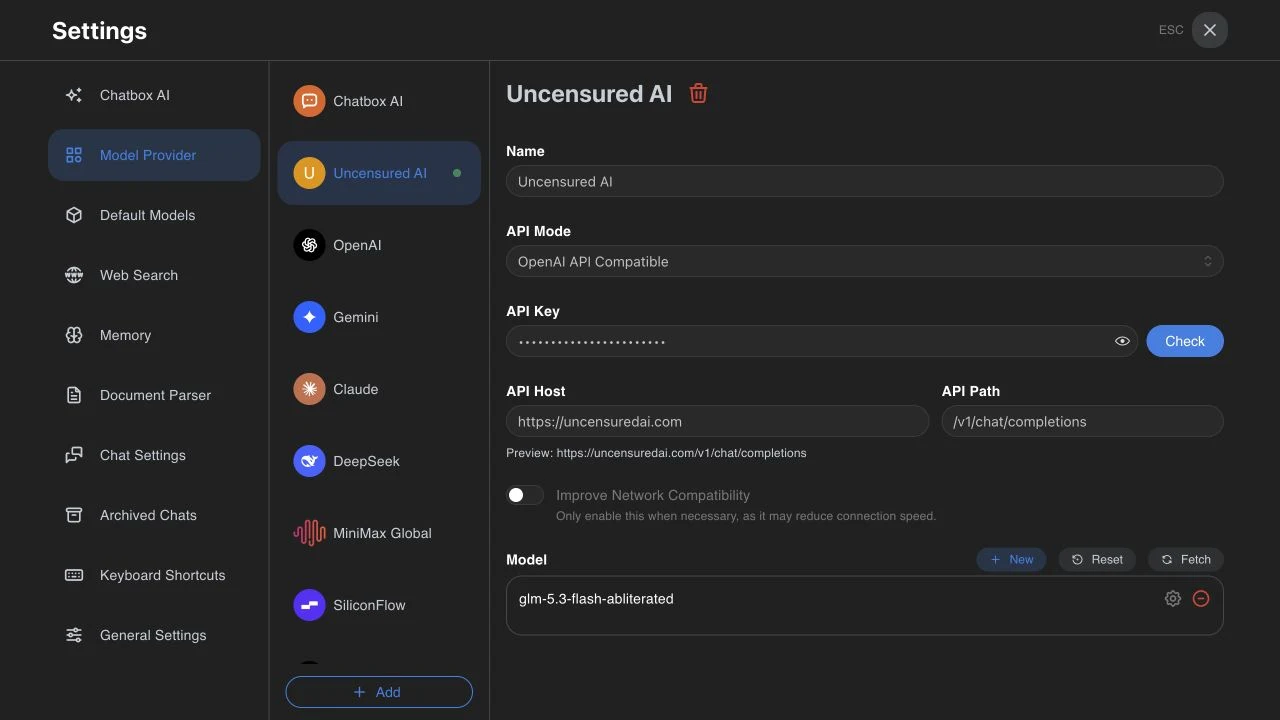Reveal the API key with eye icon
The width and height of the screenshot is (1280, 720).
coord(1122,341)
